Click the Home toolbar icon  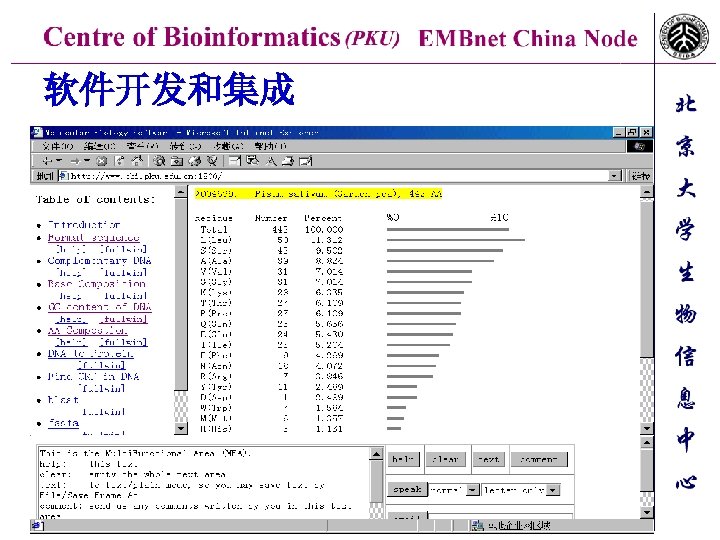137,161
